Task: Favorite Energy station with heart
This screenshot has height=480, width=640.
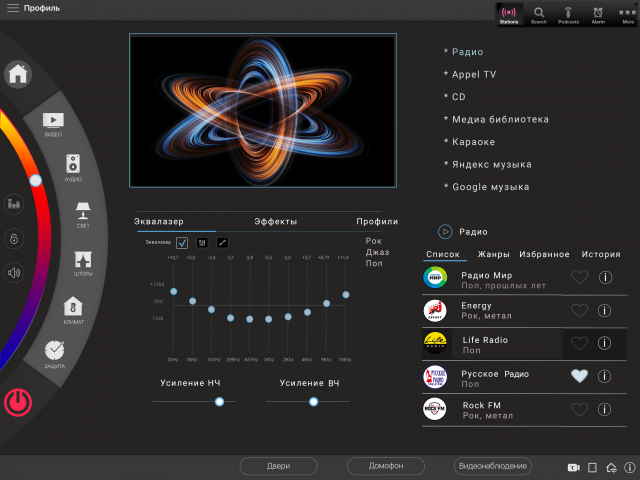Action: pos(580,311)
